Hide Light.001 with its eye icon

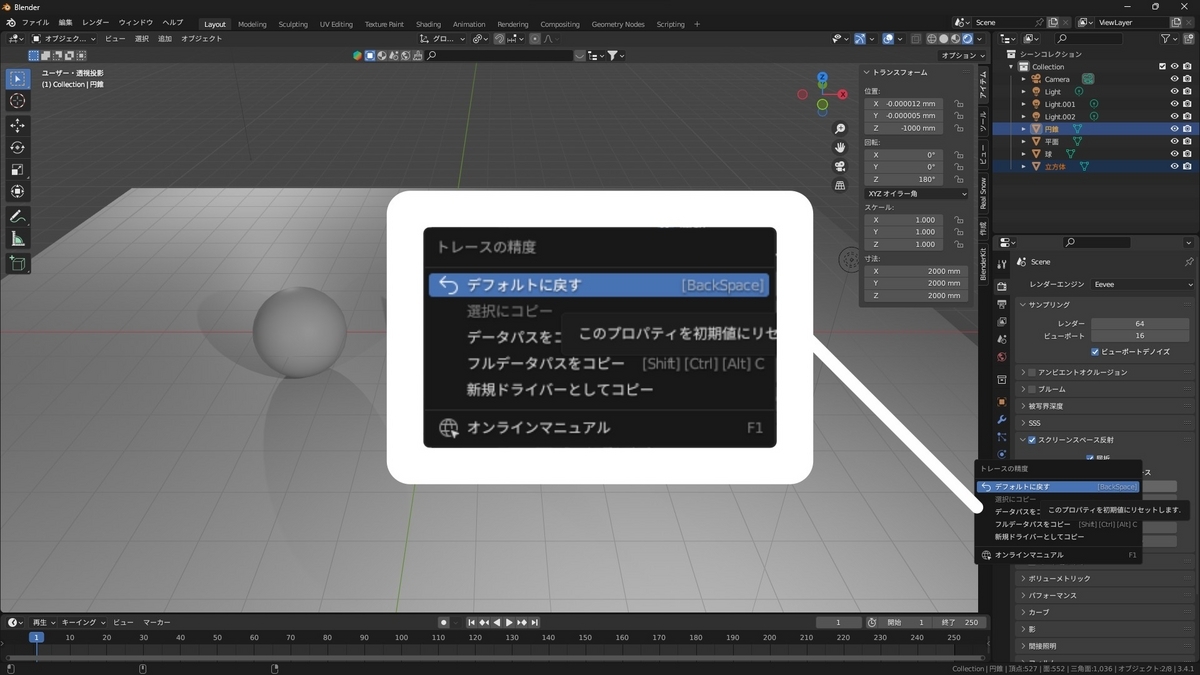point(1174,104)
